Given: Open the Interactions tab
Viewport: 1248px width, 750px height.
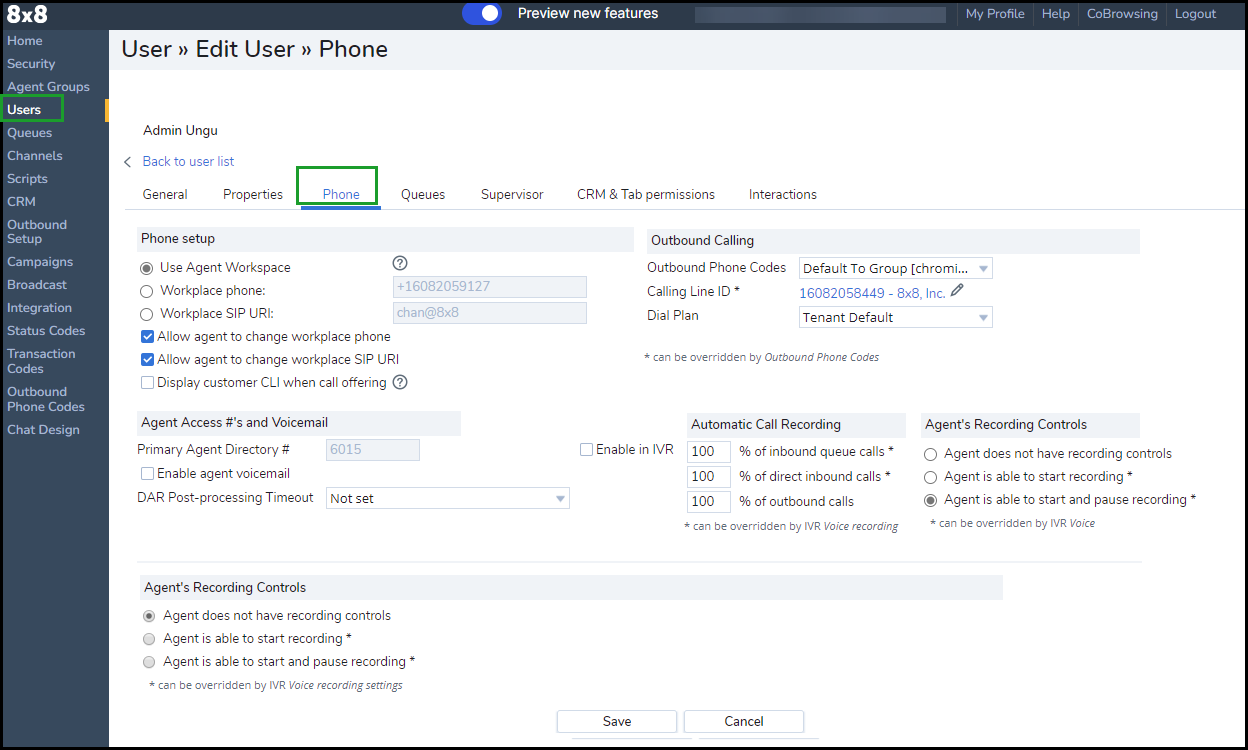Looking at the screenshot, I should (783, 195).
